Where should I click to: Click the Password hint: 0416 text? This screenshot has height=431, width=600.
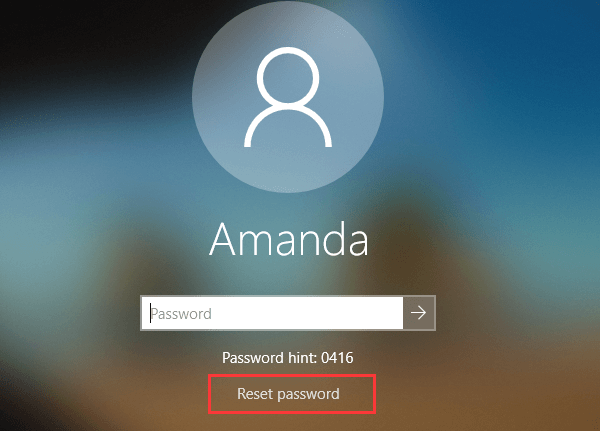click(x=288, y=358)
